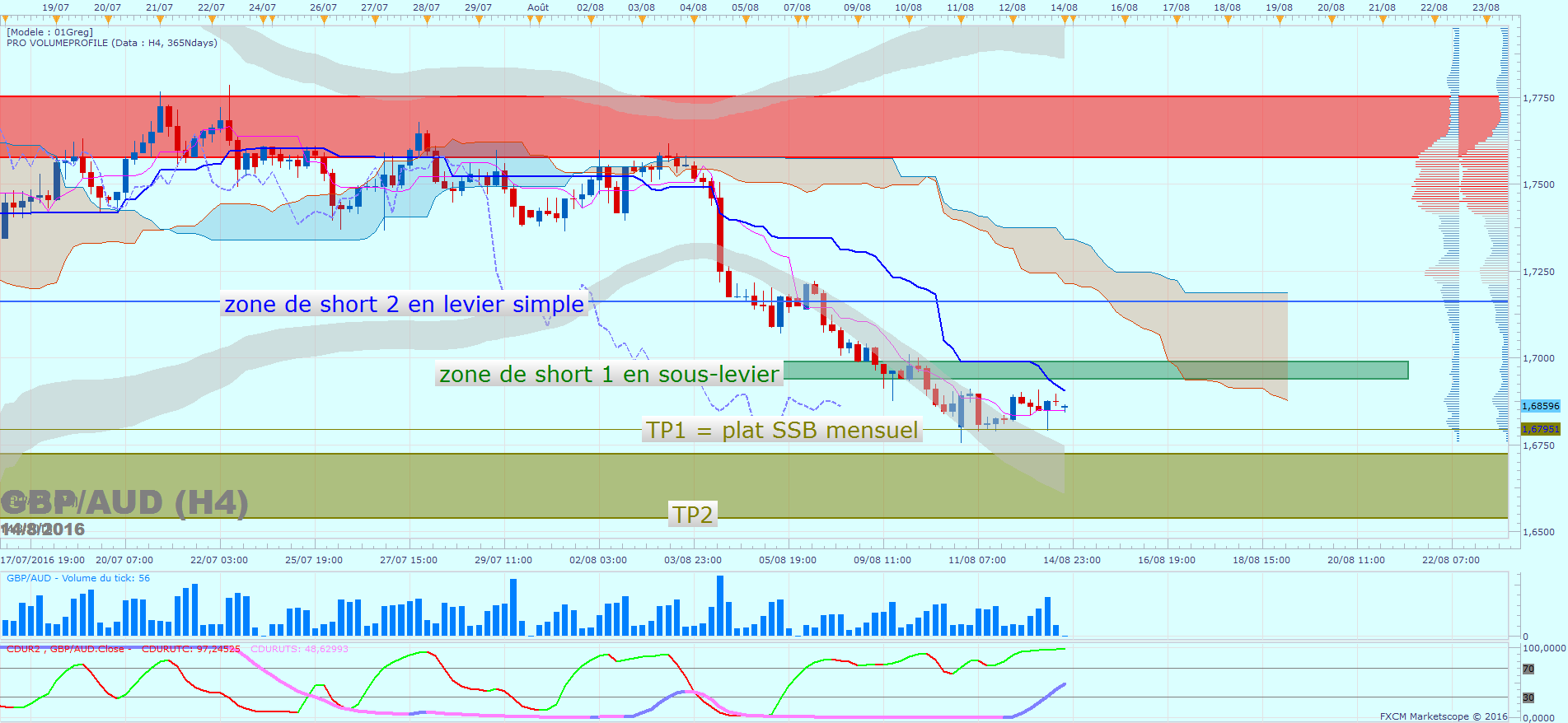Image resolution: width=1568 pixels, height=723 pixels.
Task: Click the "11/08 07:00" time axis label
Action: pos(977,560)
